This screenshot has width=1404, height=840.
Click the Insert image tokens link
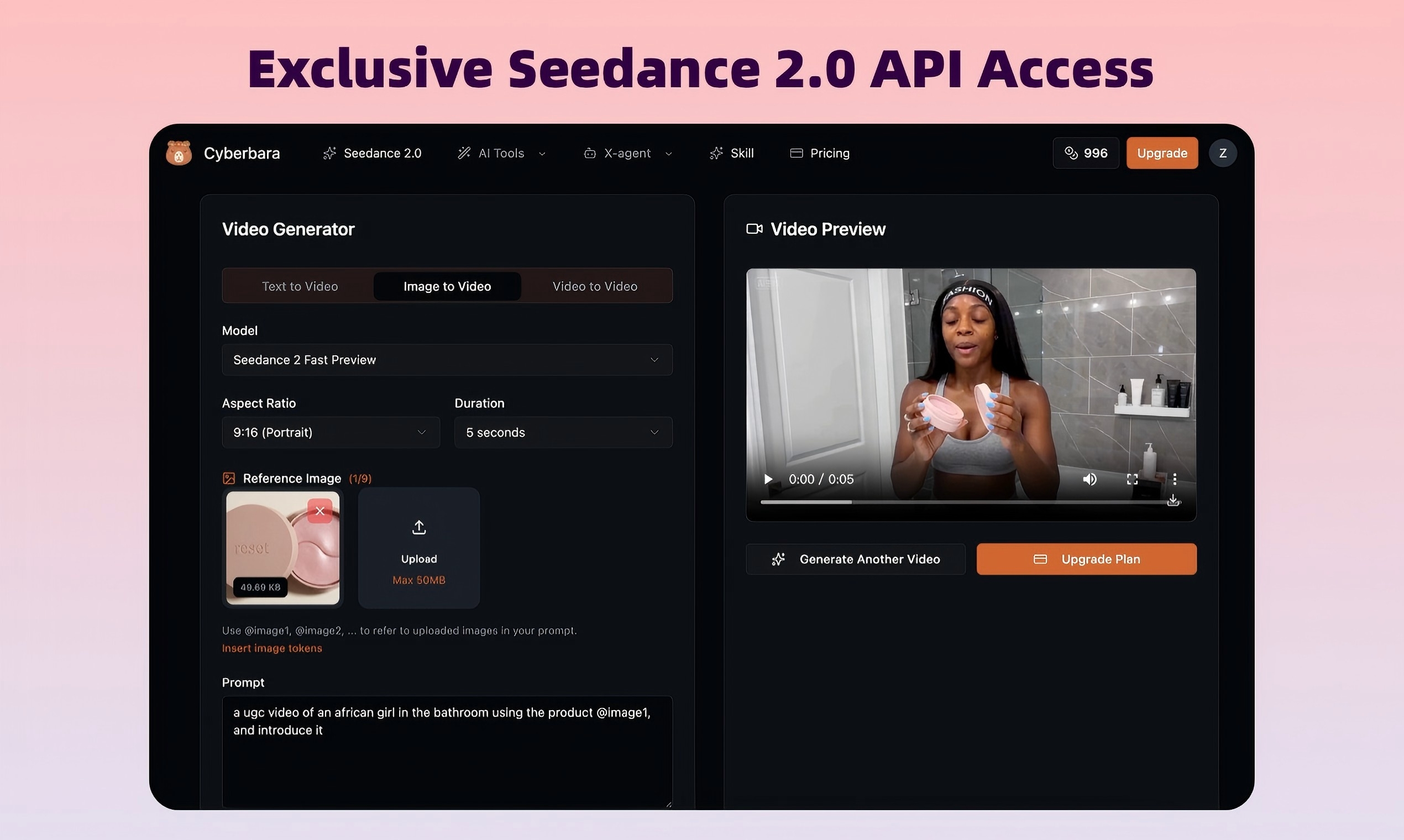point(272,648)
